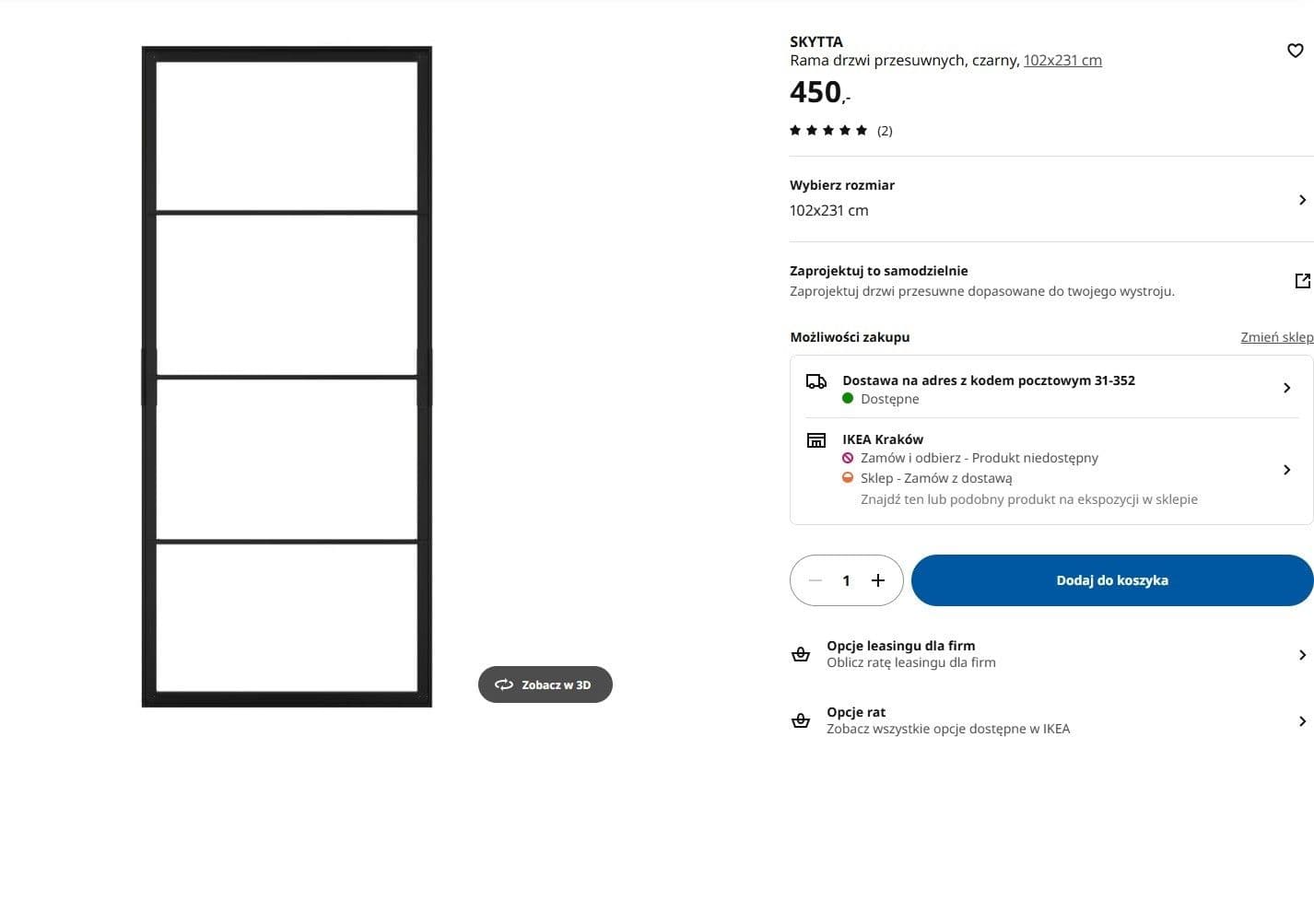1314x924 pixels.
Task: Click the delivery truck icon
Action: pyautogui.click(x=816, y=381)
